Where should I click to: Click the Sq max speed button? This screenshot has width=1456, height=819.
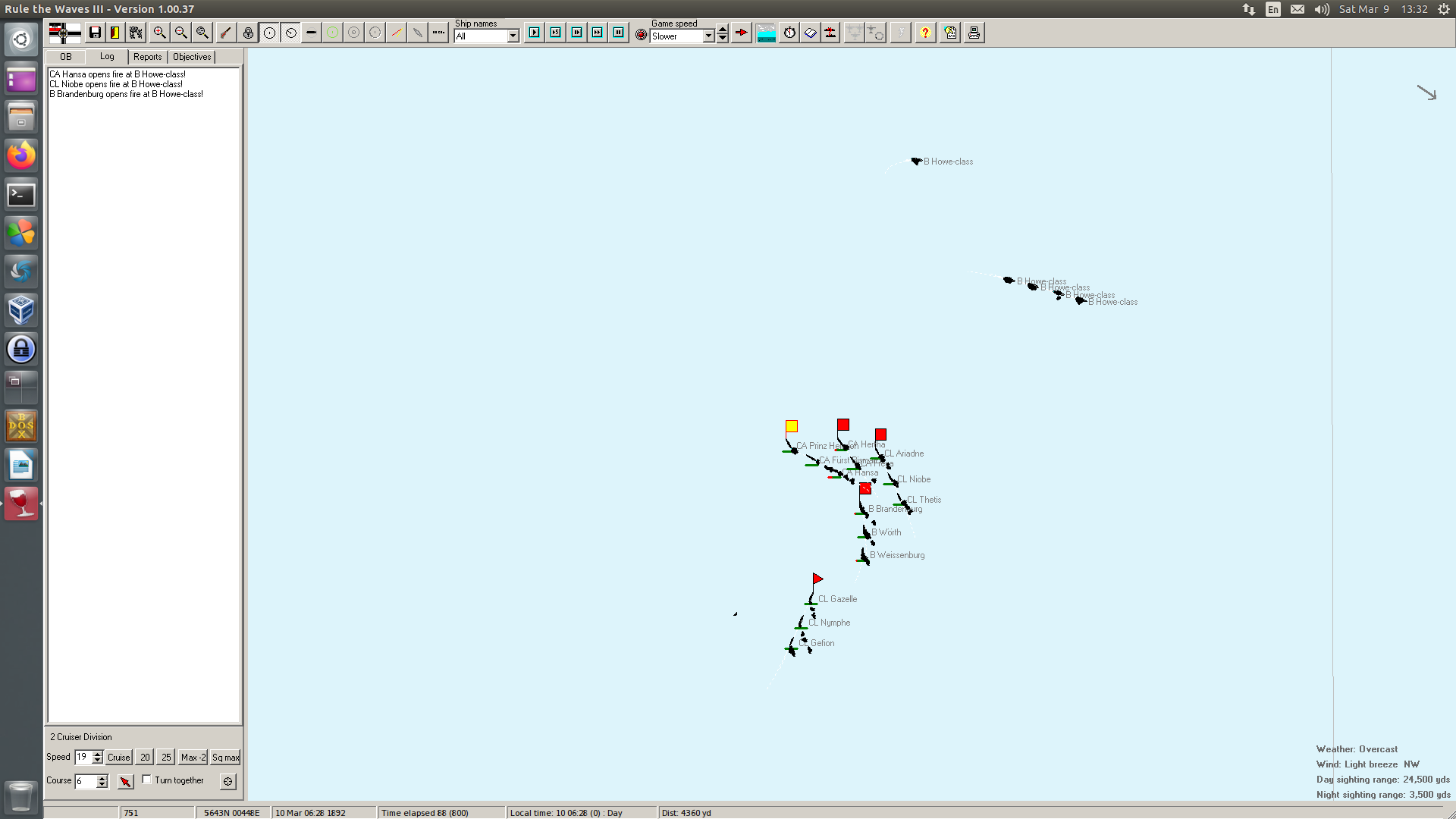[x=225, y=757]
